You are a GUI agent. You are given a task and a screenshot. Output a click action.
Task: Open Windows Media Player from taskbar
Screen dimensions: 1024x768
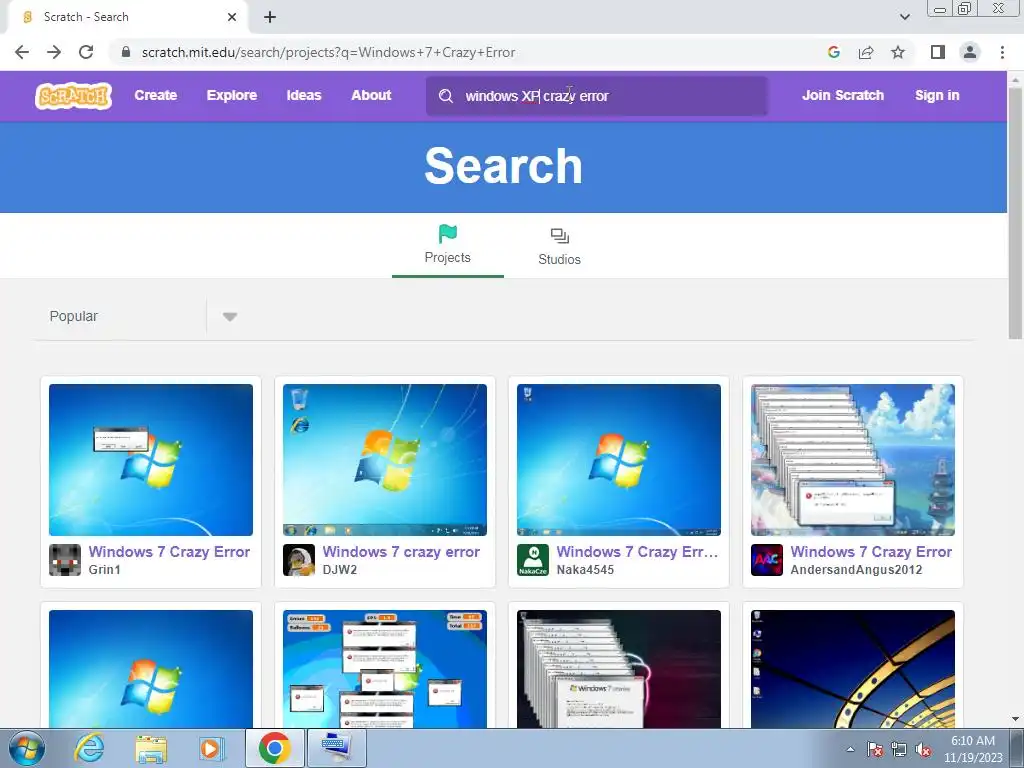(x=212, y=748)
